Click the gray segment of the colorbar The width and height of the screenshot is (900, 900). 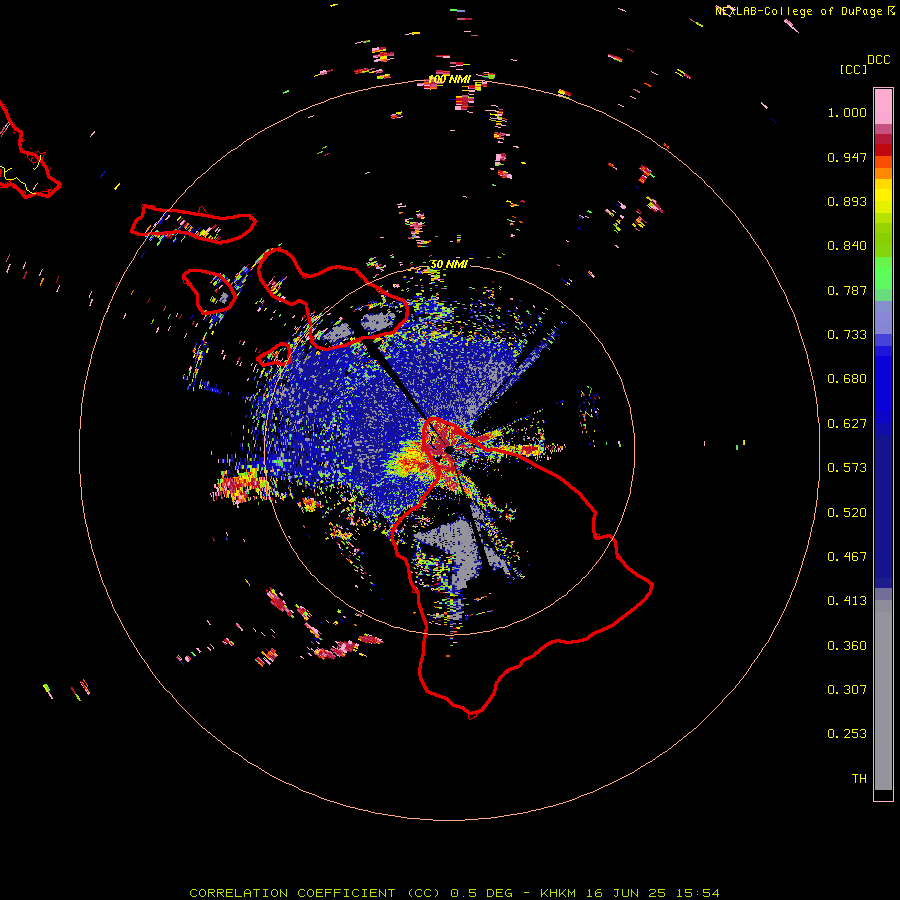[883, 695]
